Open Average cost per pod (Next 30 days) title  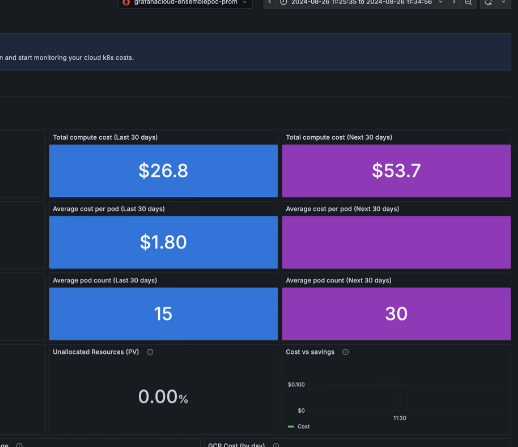click(x=342, y=209)
